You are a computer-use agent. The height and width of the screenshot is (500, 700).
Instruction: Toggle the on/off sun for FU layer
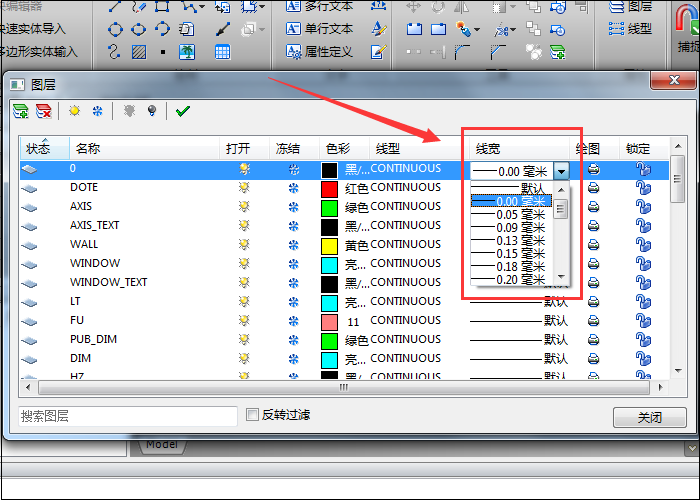point(244,321)
